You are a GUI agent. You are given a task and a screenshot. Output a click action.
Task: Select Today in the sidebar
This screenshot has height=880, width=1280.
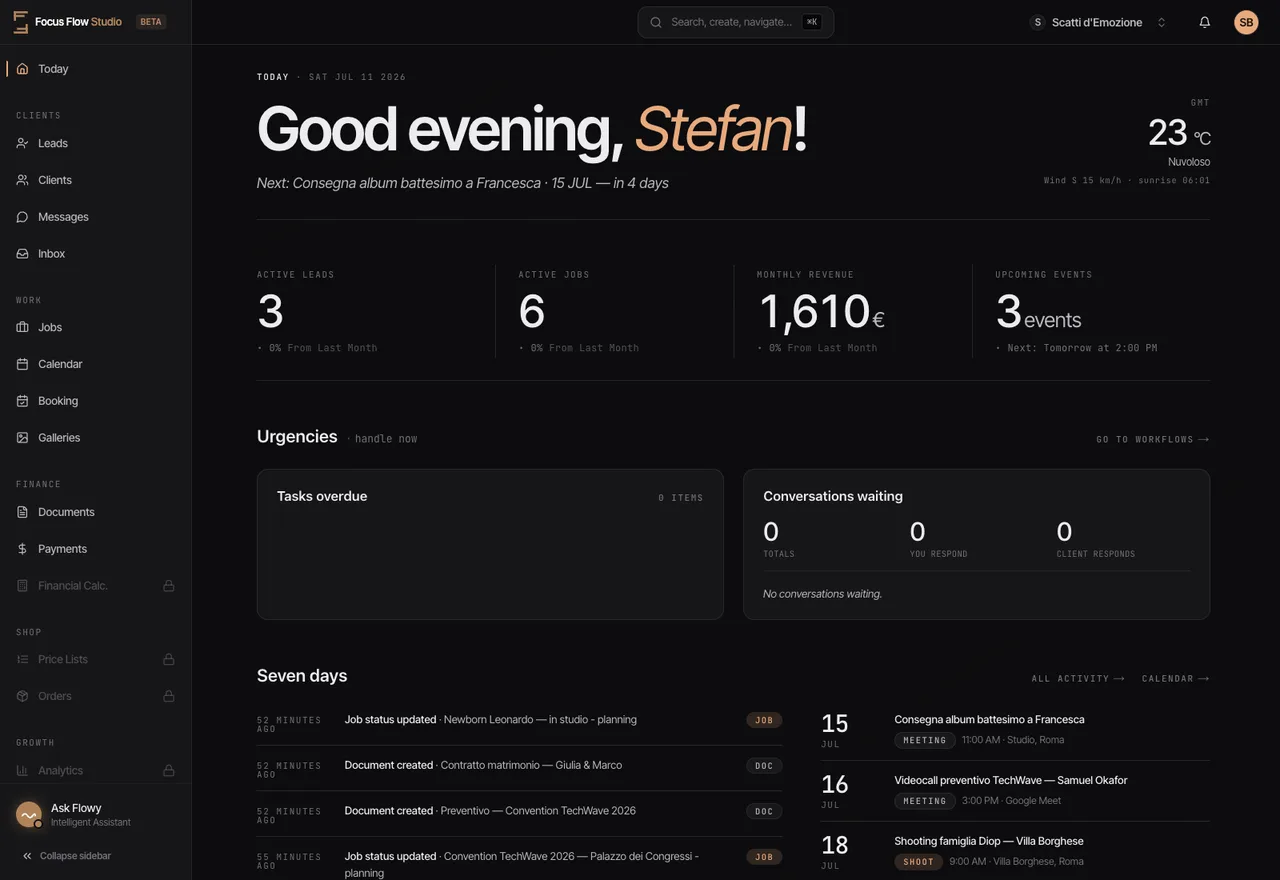pyautogui.click(x=96, y=69)
